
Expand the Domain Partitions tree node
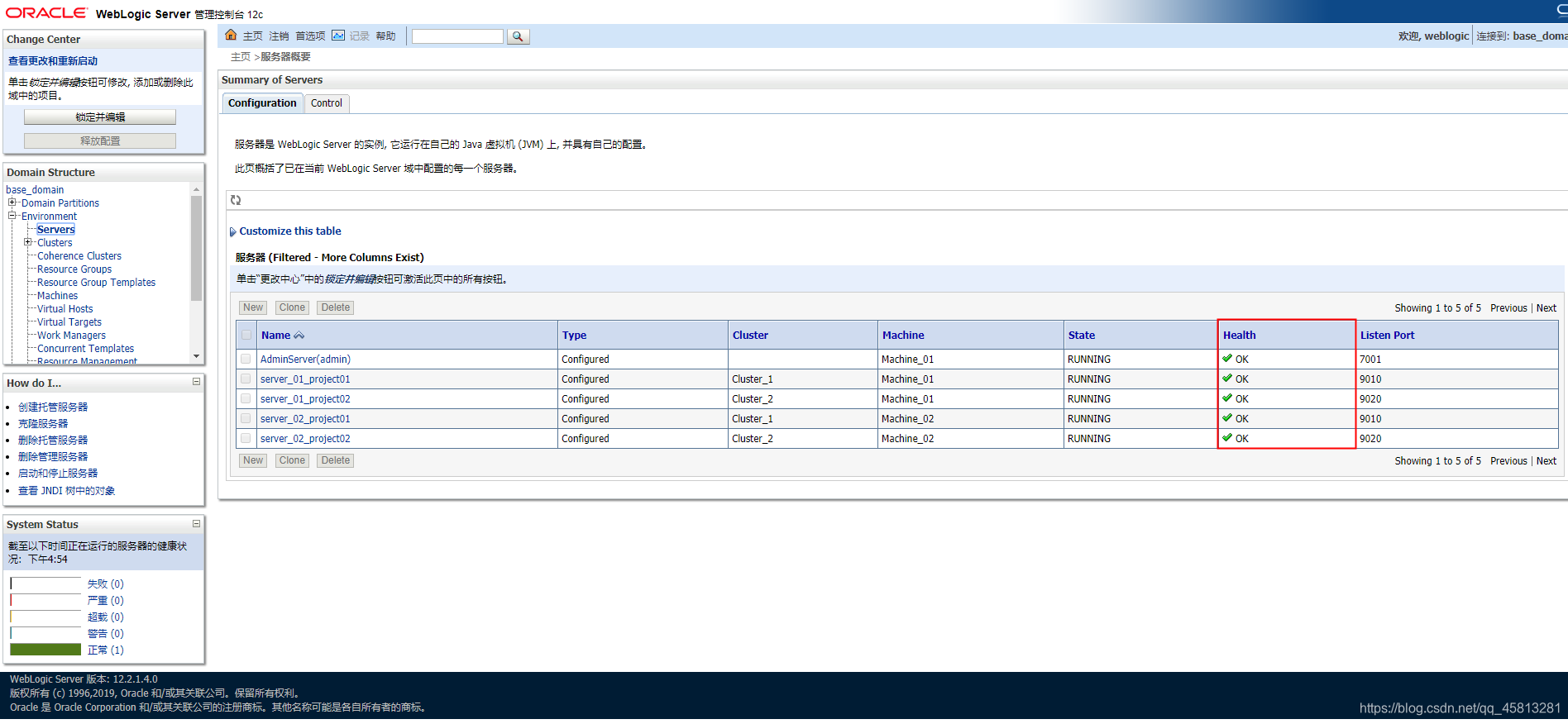tap(12, 202)
